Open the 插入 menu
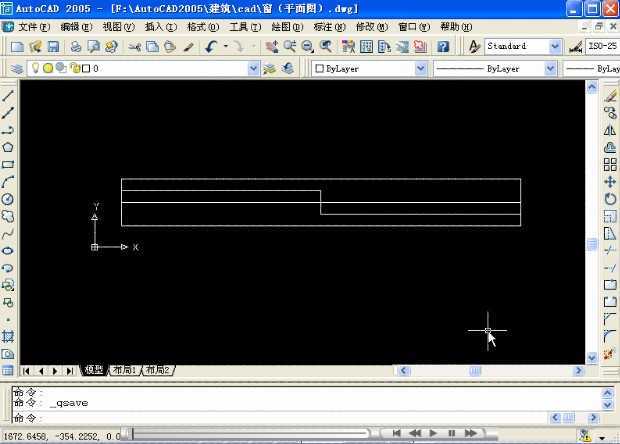This screenshot has height=444, width=620. pyautogui.click(x=161, y=27)
